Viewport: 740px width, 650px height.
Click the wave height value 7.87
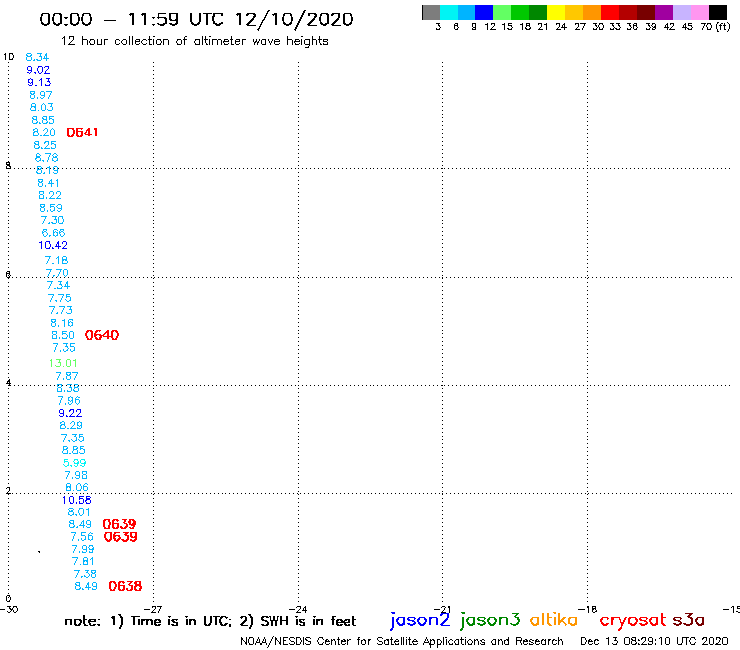67,376
